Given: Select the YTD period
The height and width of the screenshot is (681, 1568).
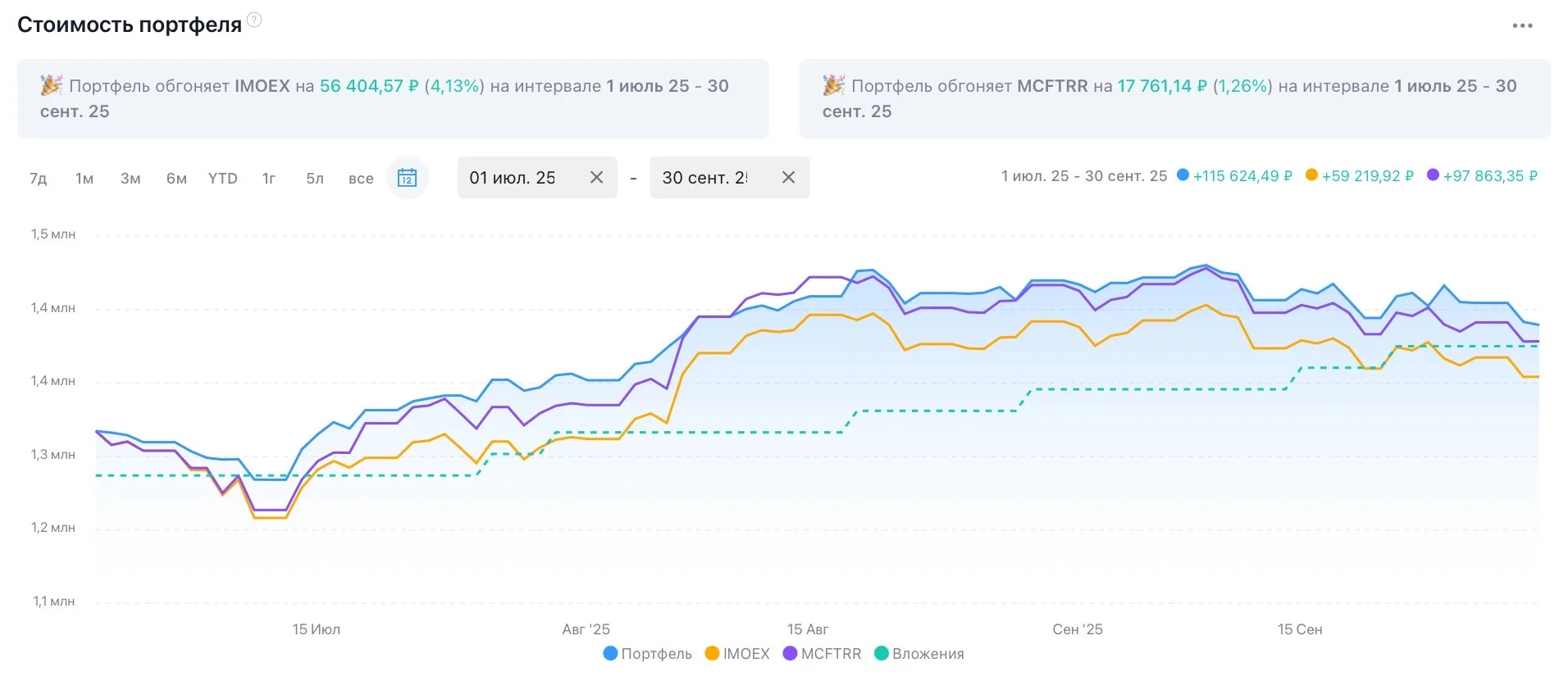Looking at the screenshot, I should point(222,178).
